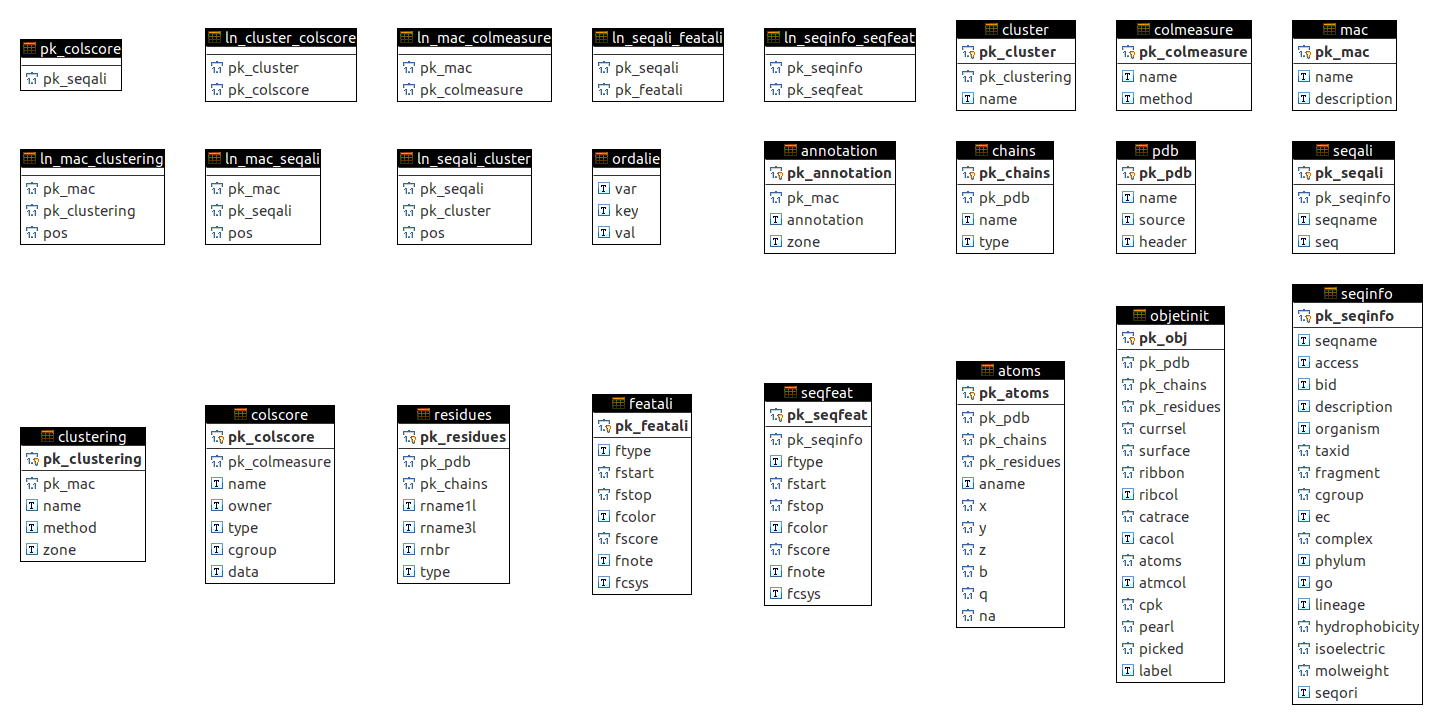Click the table icon in seqinfo header
Viewport: 1443px width, 725px height.
[1331, 294]
